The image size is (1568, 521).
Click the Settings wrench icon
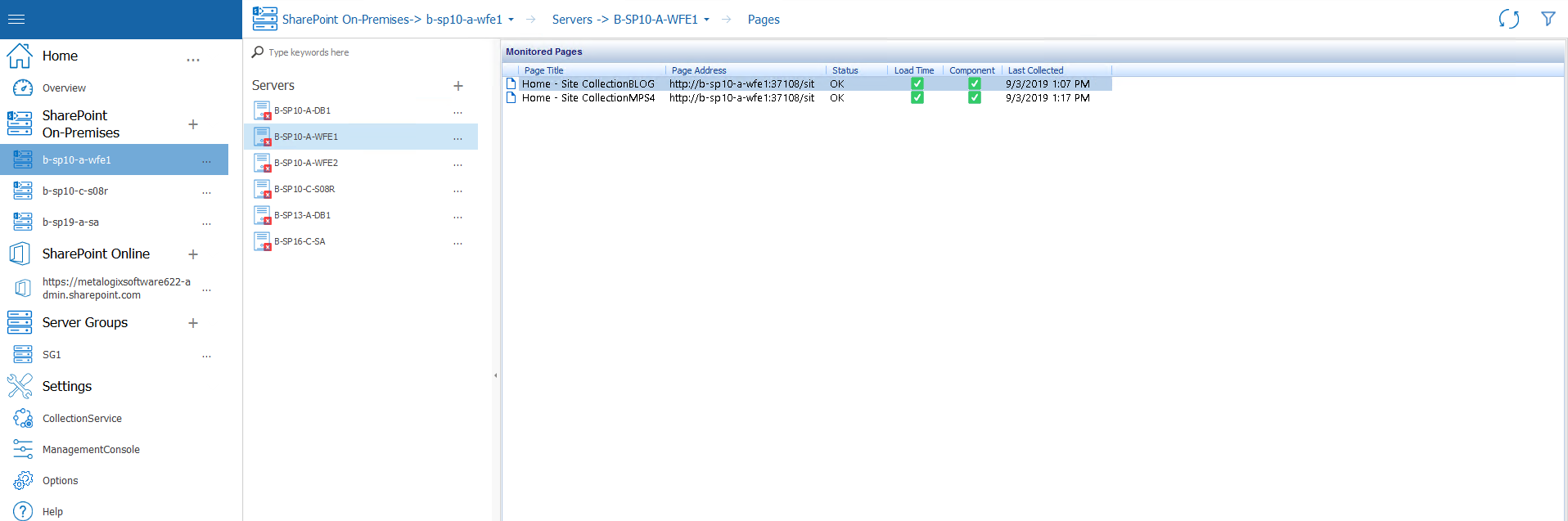20,386
